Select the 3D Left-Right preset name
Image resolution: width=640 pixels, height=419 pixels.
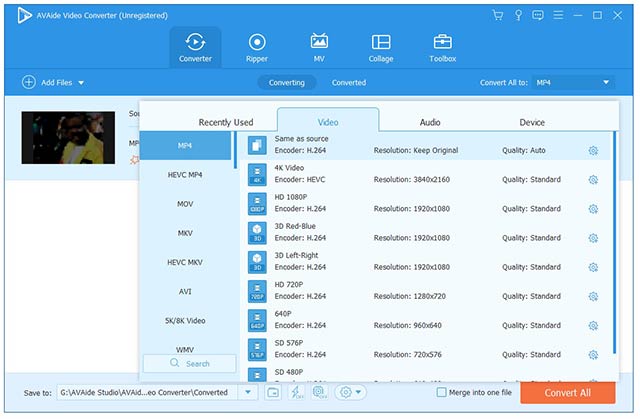point(296,255)
